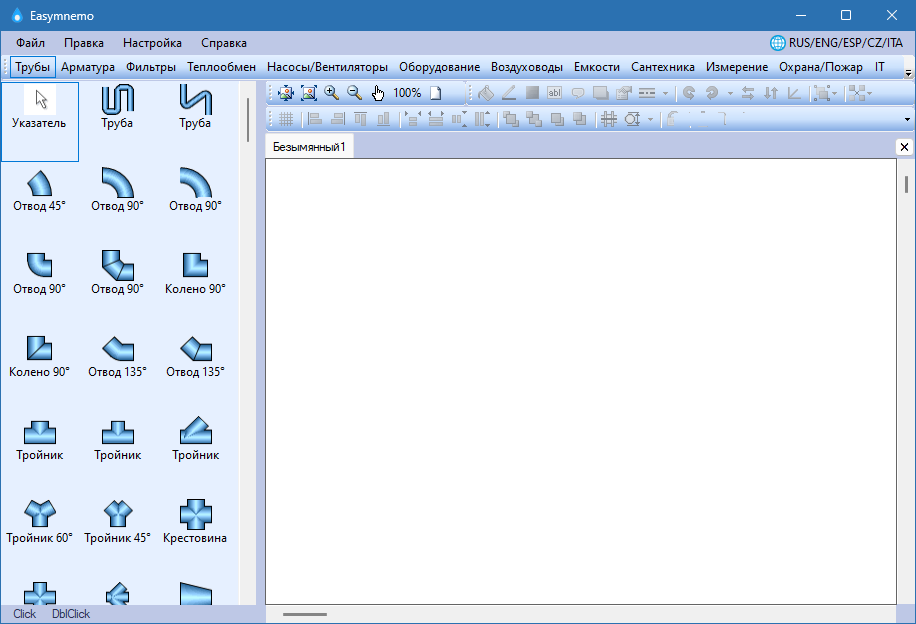Screen dimensions: 916x624
Task: Toggle the hand pan tool
Action: coord(378,93)
